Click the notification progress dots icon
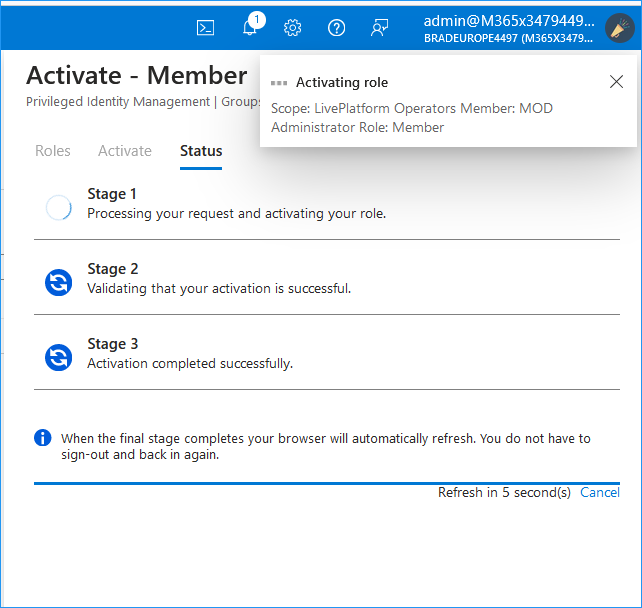This screenshot has width=642, height=608. click(279, 83)
